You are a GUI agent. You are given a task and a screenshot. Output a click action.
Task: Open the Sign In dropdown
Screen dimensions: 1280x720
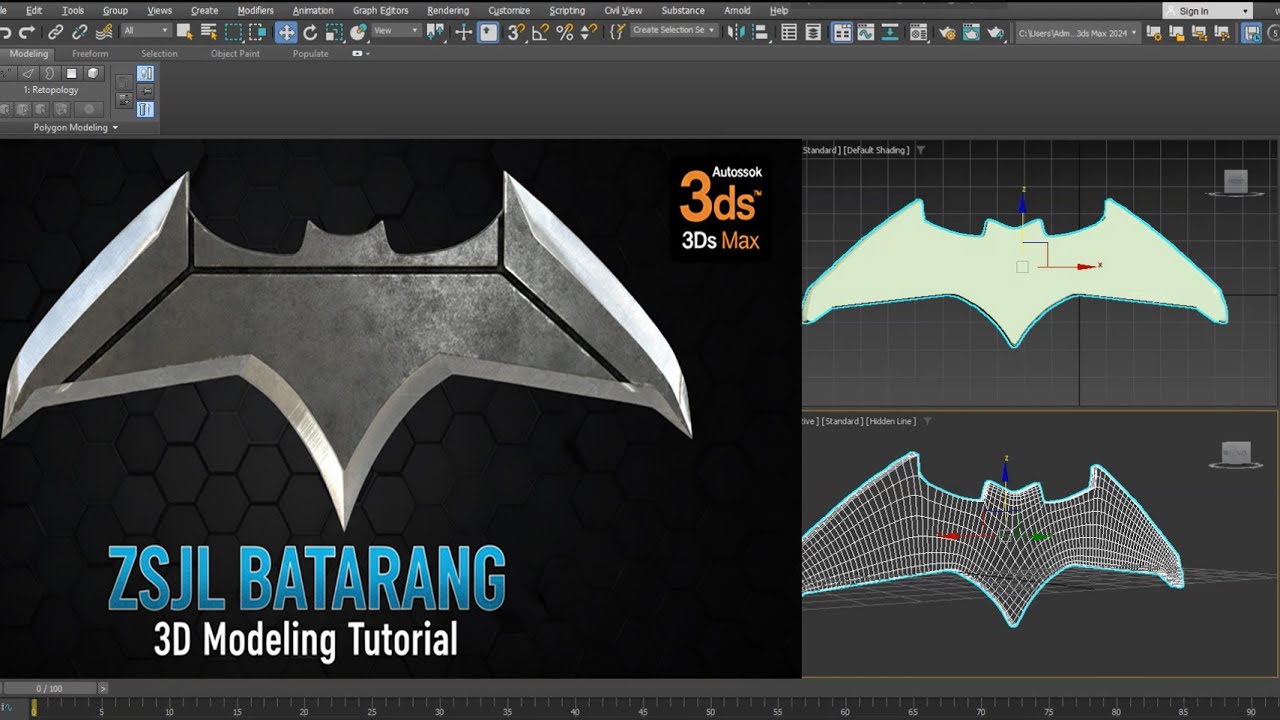1207,11
